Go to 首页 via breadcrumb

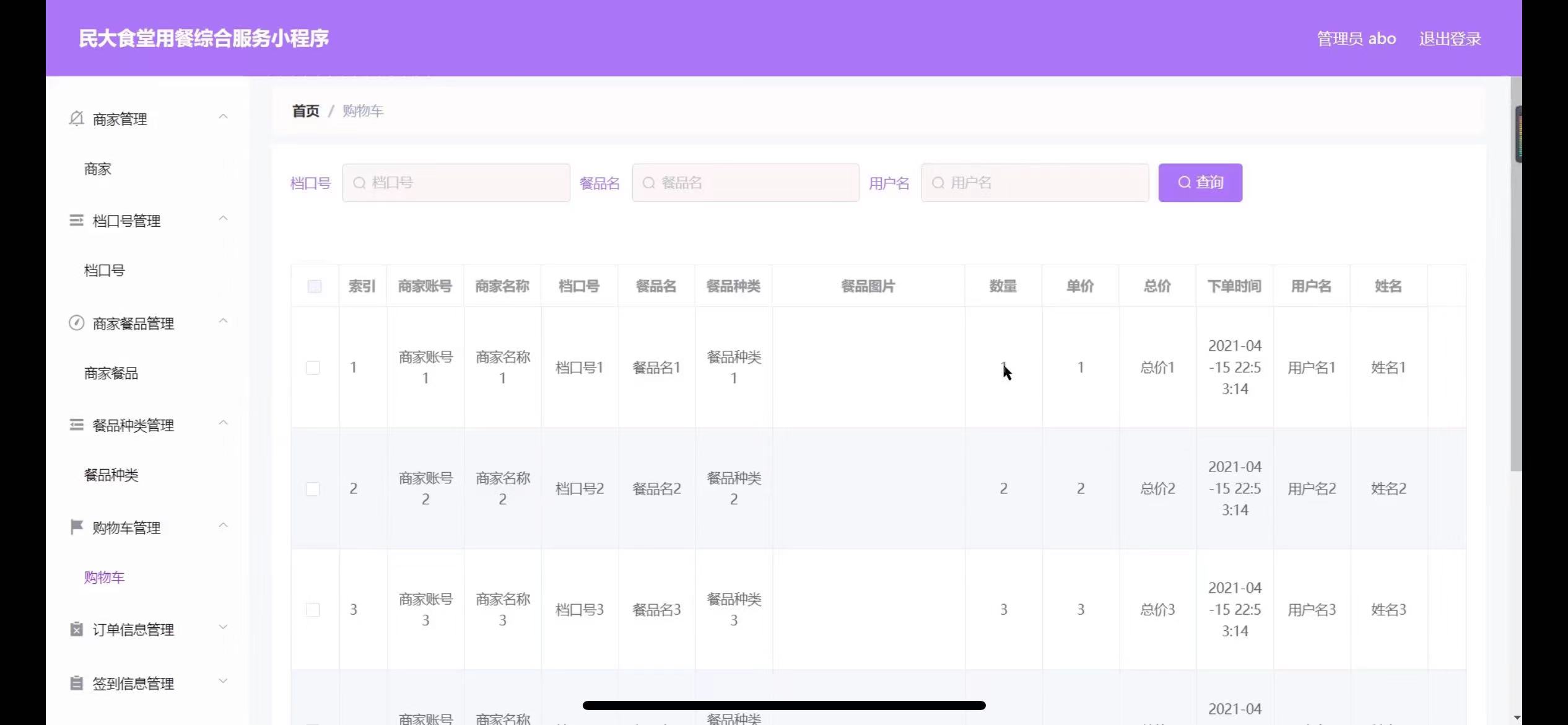coord(306,111)
